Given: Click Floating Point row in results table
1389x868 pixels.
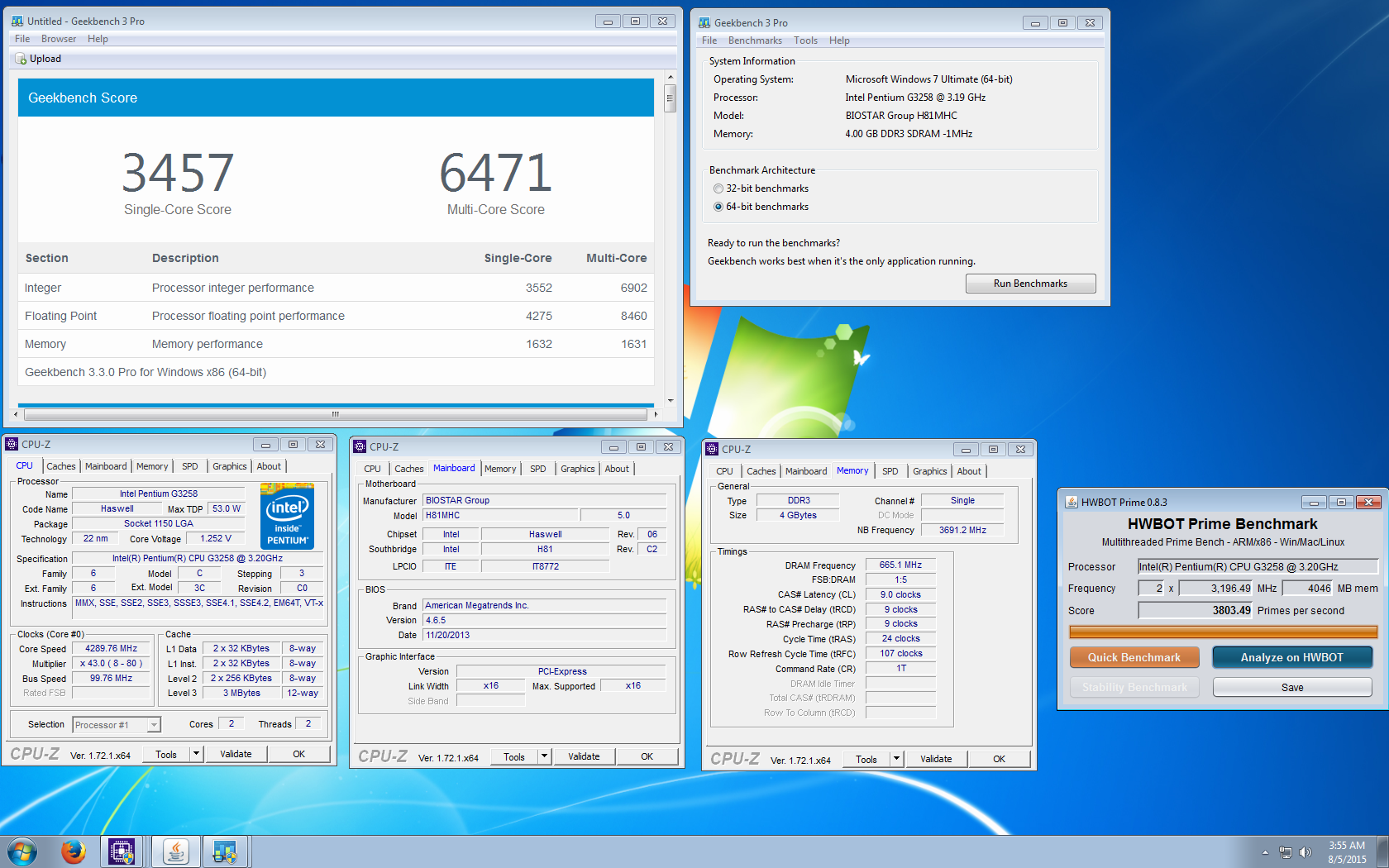Looking at the screenshot, I should click(336, 316).
